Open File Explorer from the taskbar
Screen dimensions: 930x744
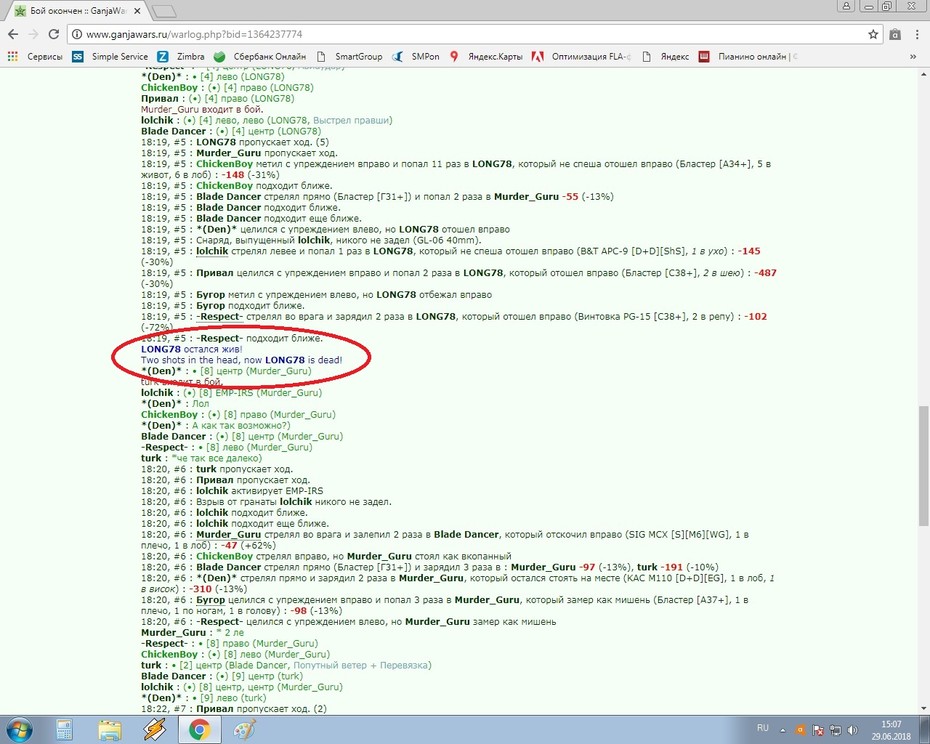point(110,730)
